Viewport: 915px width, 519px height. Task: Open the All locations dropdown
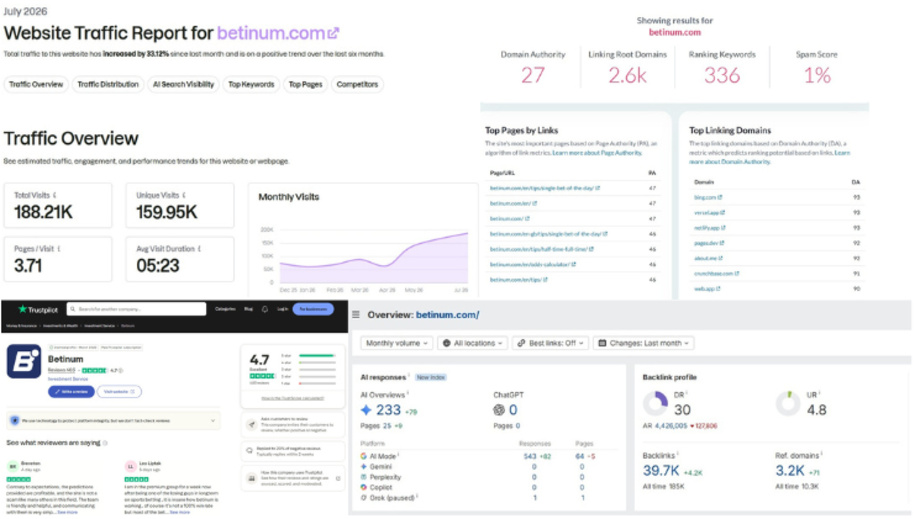[473, 343]
